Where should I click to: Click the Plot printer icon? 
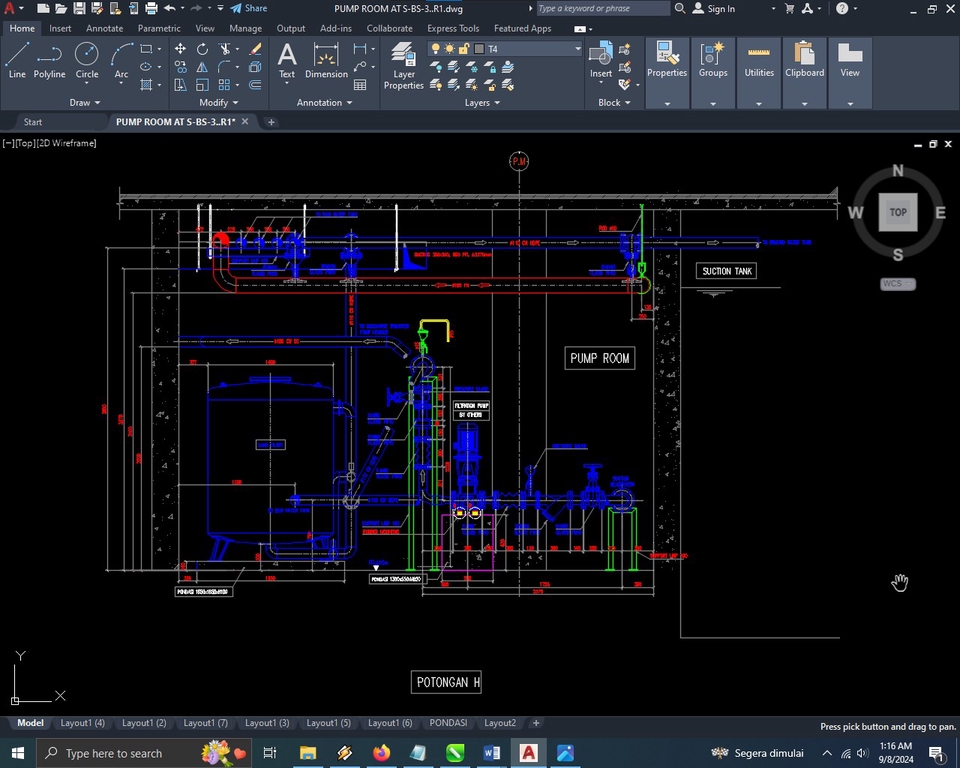pos(151,9)
